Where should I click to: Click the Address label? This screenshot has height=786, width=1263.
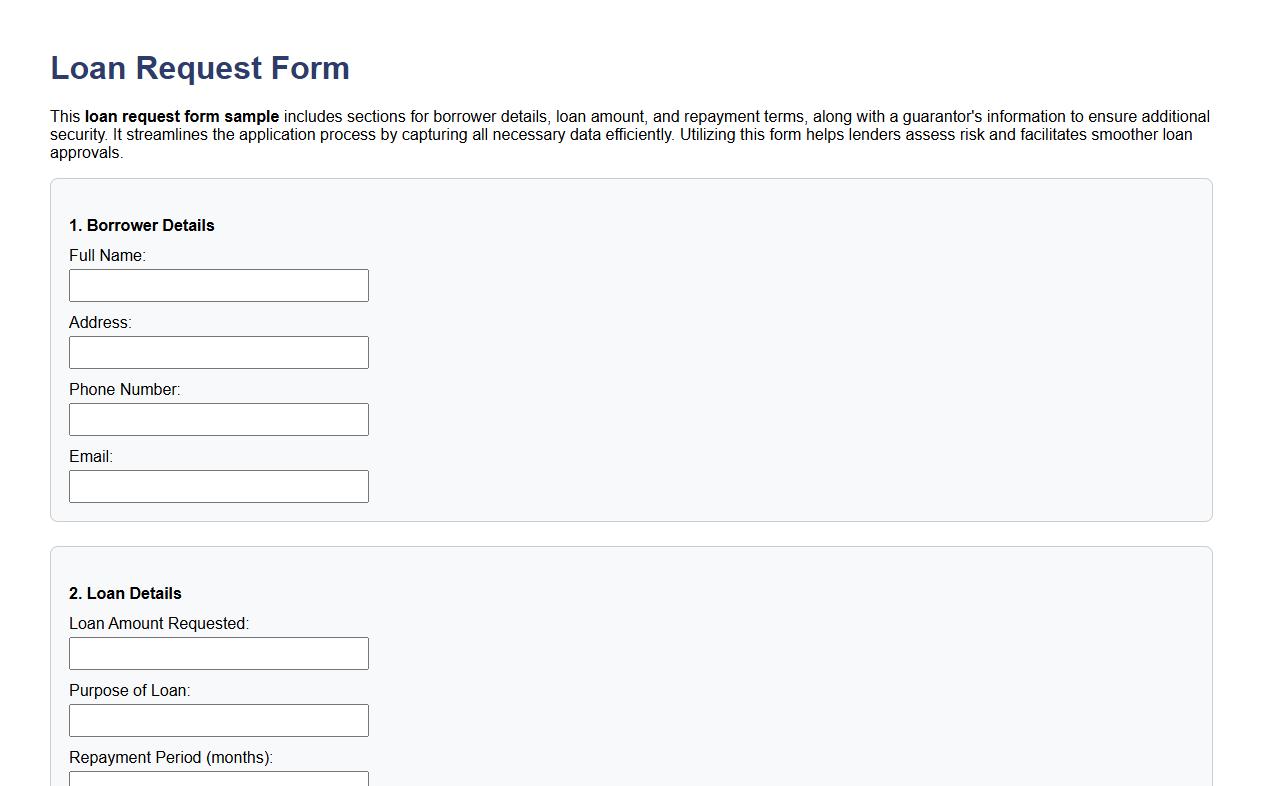coord(100,322)
